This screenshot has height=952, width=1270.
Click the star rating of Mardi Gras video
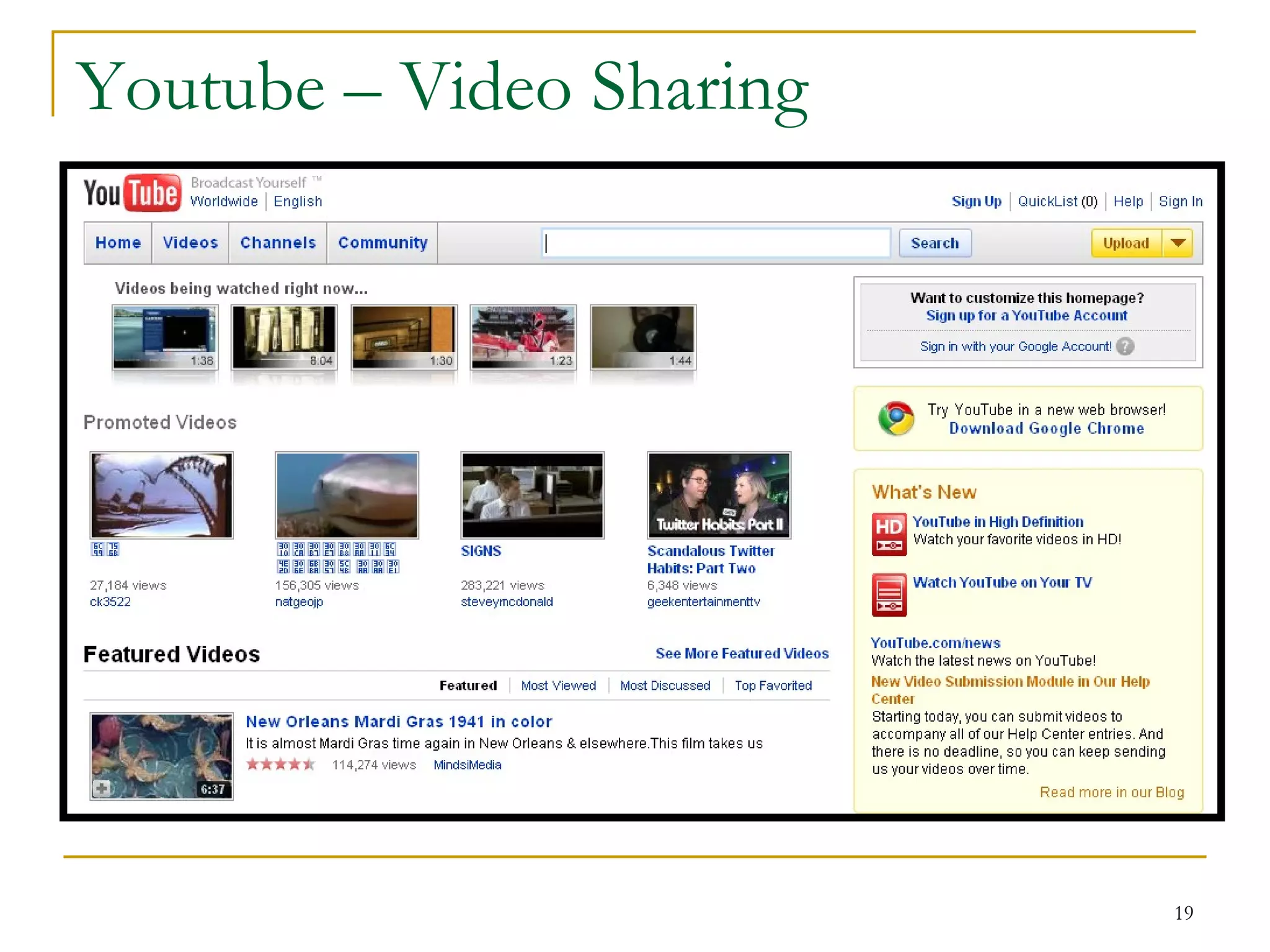point(281,764)
